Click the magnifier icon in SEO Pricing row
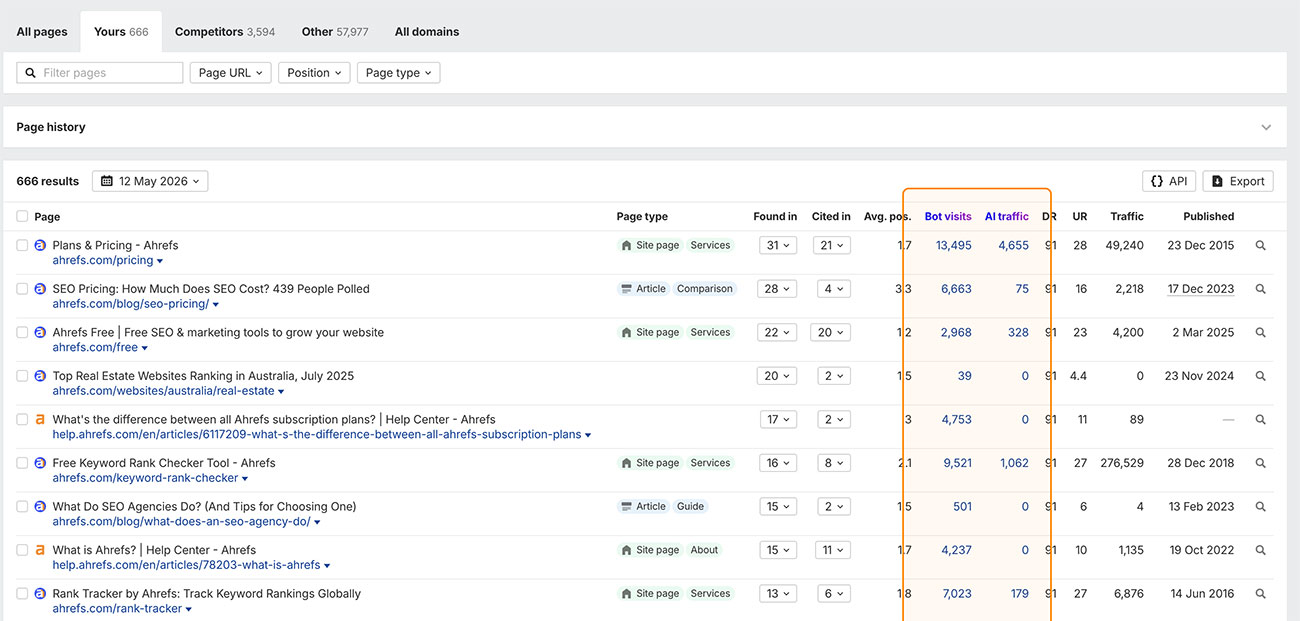This screenshot has height=621, width=1300. click(1260, 289)
